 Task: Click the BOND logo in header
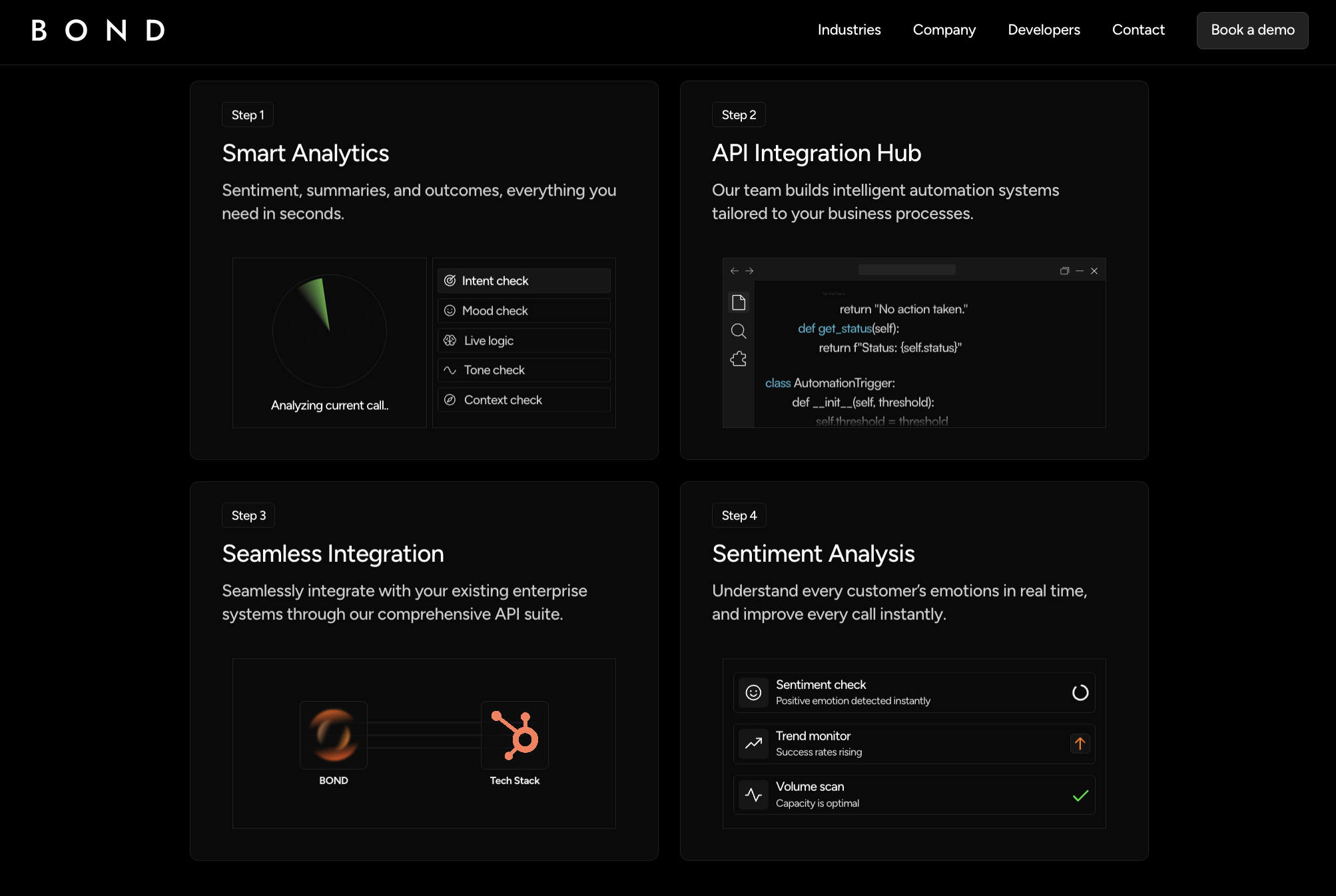point(98,31)
